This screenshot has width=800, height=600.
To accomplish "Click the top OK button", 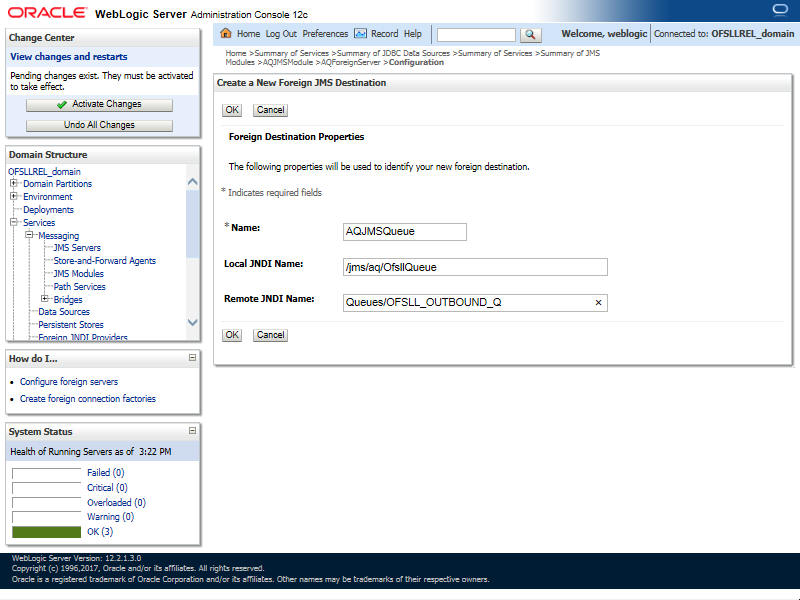I will [x=232, y=110].
